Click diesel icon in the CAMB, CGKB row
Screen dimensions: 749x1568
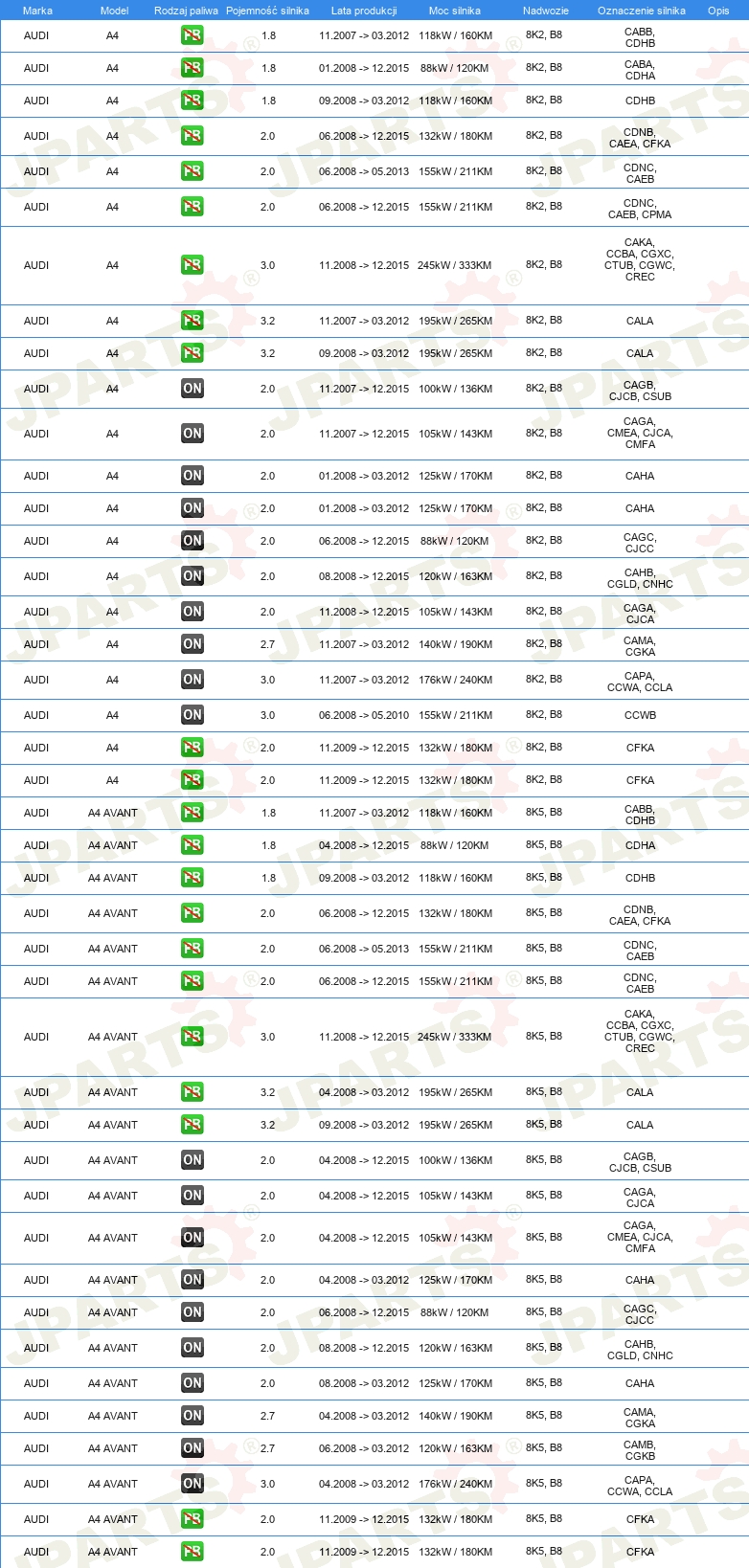coord(193,1448)
